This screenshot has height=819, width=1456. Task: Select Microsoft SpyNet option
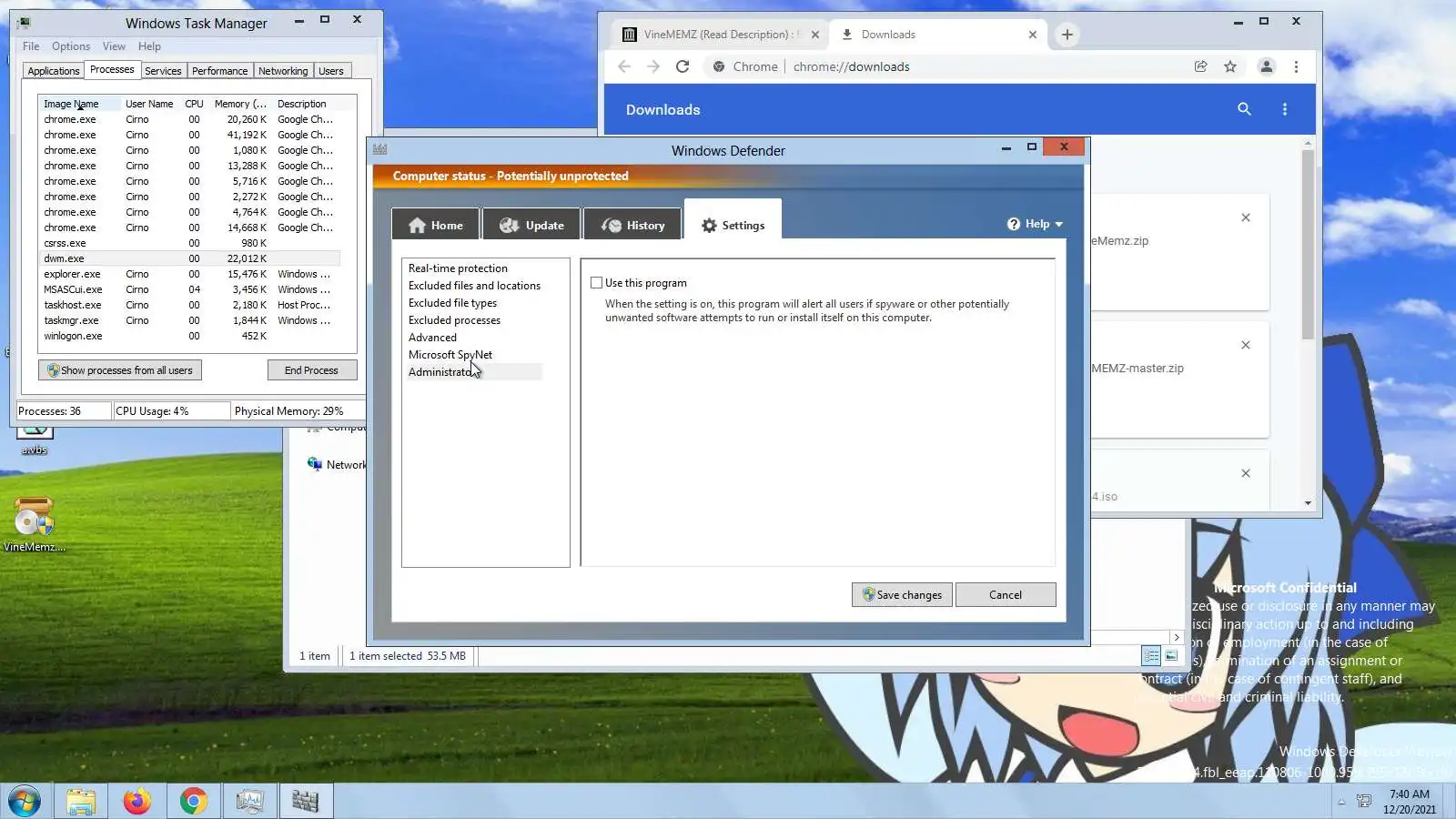(450, 355)
